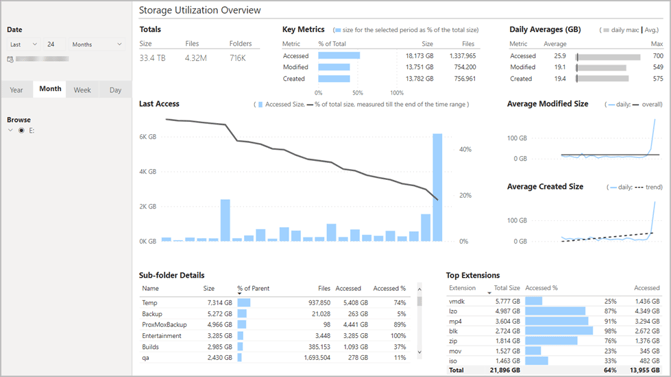Open the Last relative date dropdown
The width and height of the screenshot is (671, 377).
click(x=23, y=45)
